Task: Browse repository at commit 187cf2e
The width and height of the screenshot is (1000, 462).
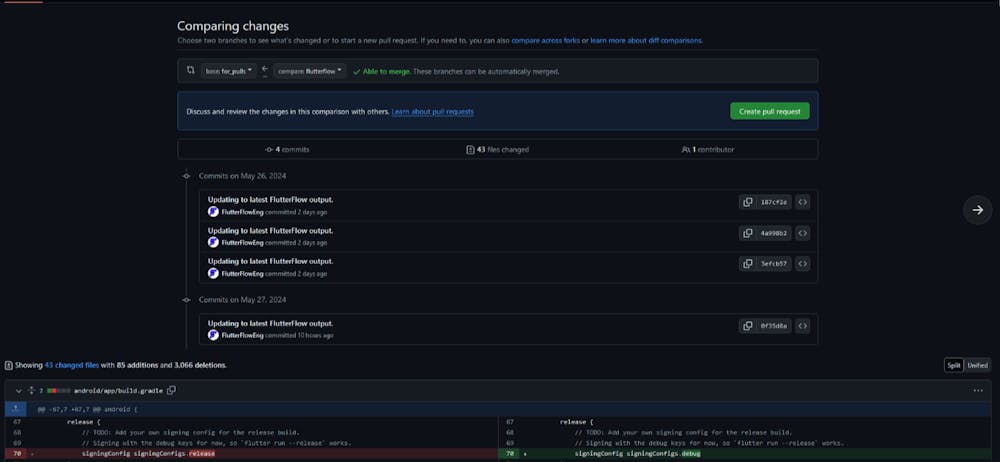Action: (803, 202)
